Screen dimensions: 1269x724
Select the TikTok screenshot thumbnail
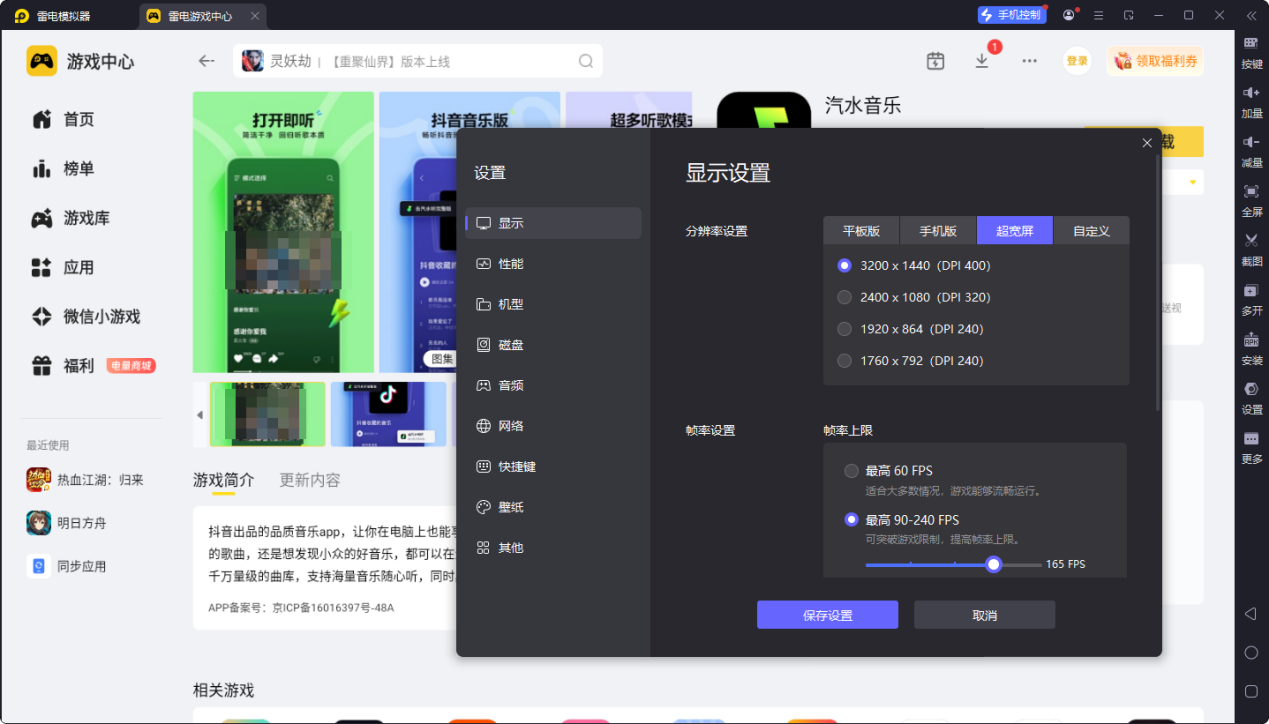(x=389, y=414)
